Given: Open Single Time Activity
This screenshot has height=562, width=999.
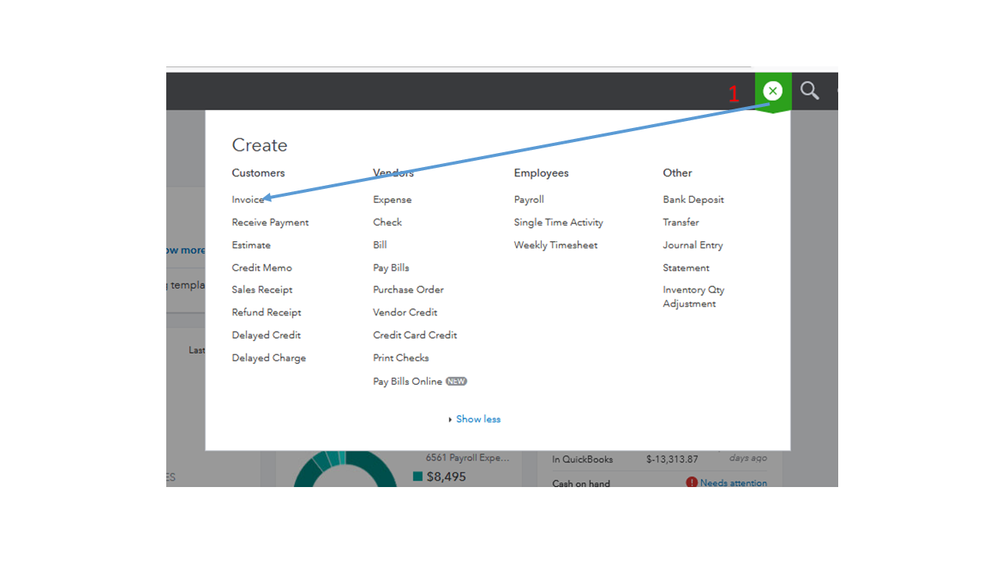Looking at the screenshot, I should [558, 222].
